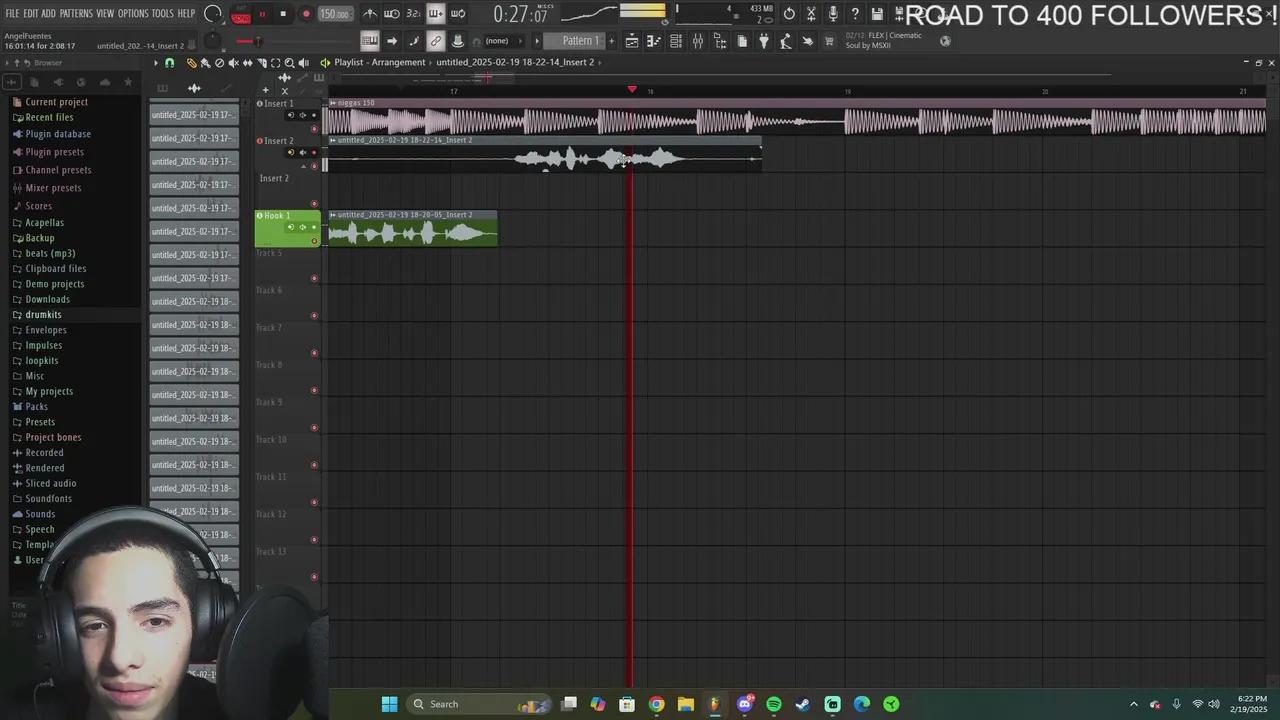1280x720 pixels.
Task: Expand the playlist menu arrow left of the magnet
Action: point(156,63)
